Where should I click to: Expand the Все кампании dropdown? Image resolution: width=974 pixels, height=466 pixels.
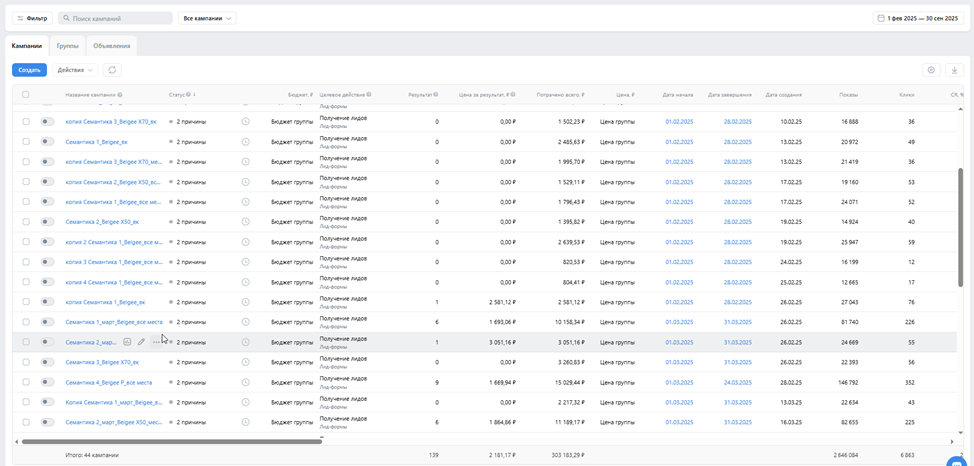click(x=207, y=18)
